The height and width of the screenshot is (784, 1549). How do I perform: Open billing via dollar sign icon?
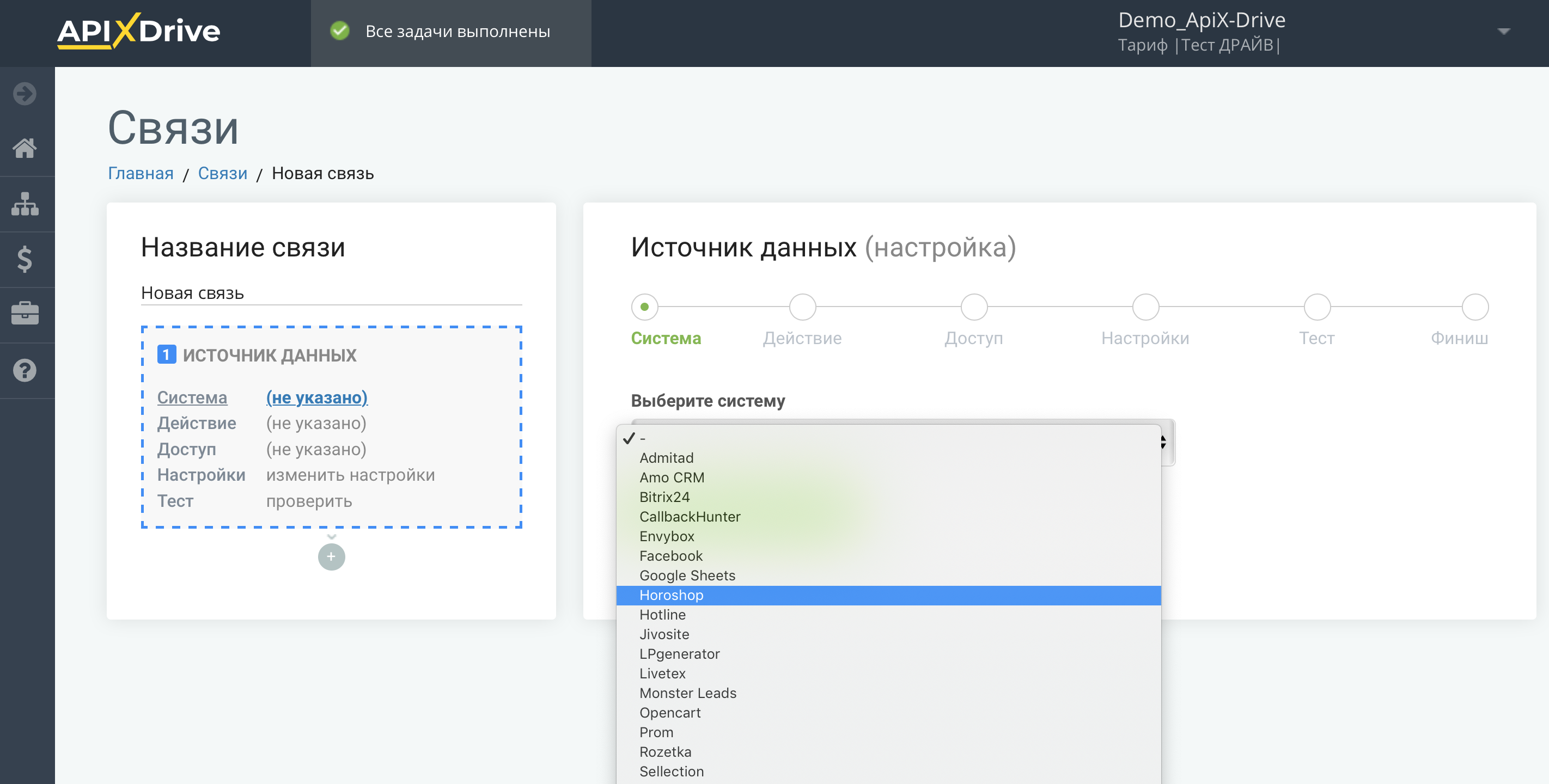pyautogui.click(x=25, y=259)
